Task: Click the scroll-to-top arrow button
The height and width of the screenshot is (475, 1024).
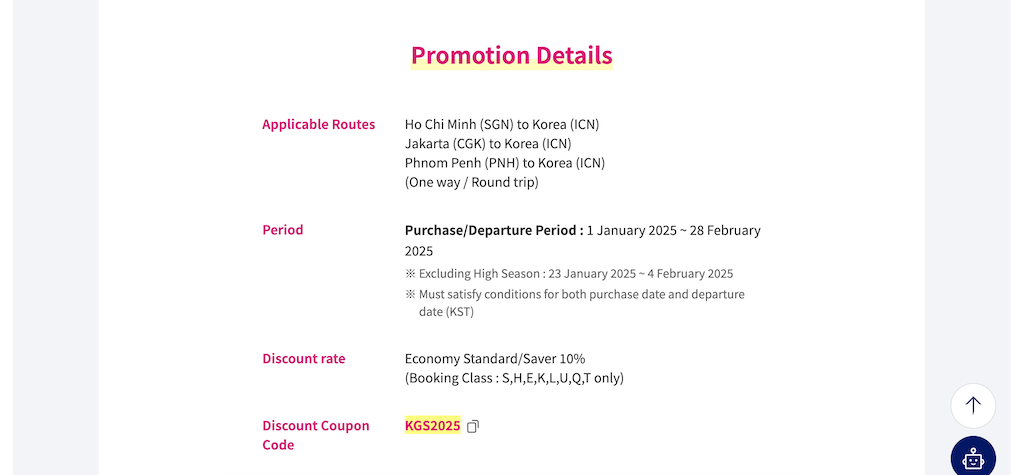Action: click(x=973, y=406)
